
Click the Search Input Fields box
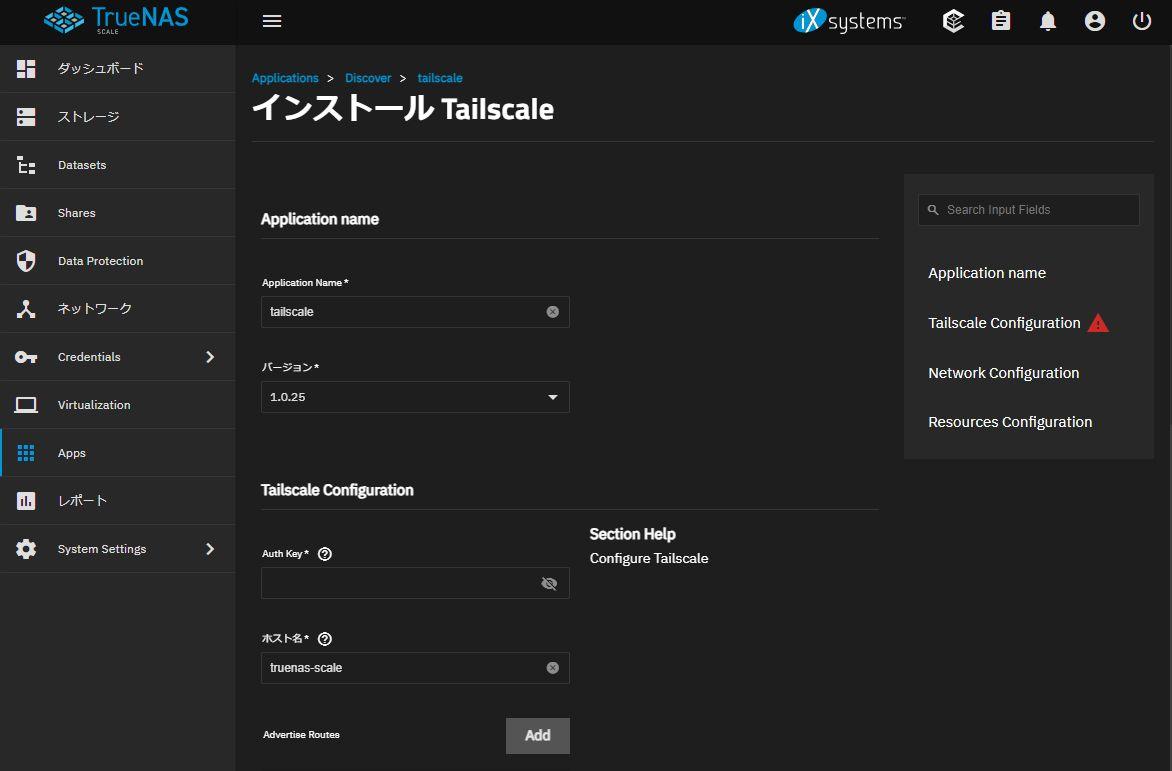pos(1028,209)
